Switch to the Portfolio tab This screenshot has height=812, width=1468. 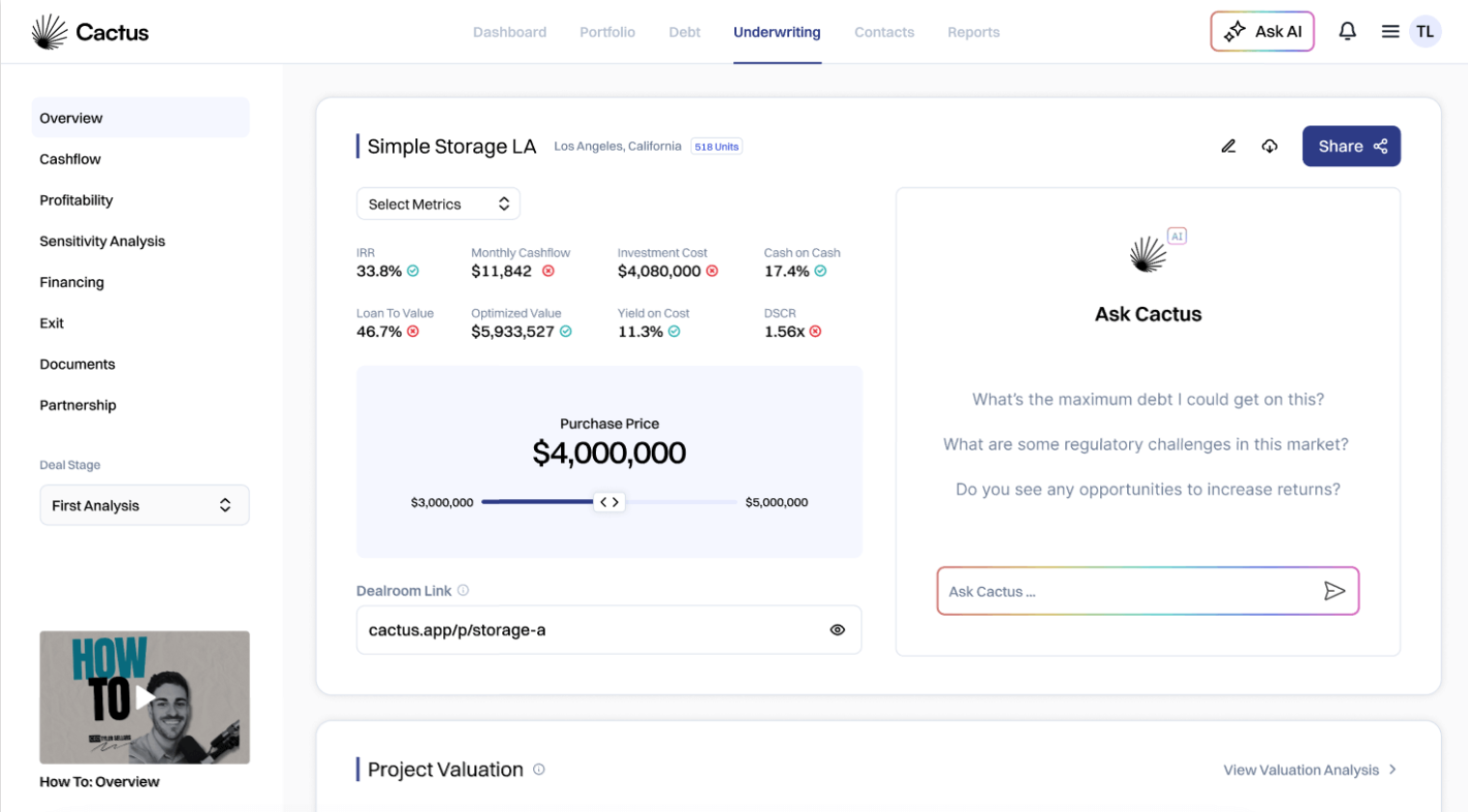point(607,32)
